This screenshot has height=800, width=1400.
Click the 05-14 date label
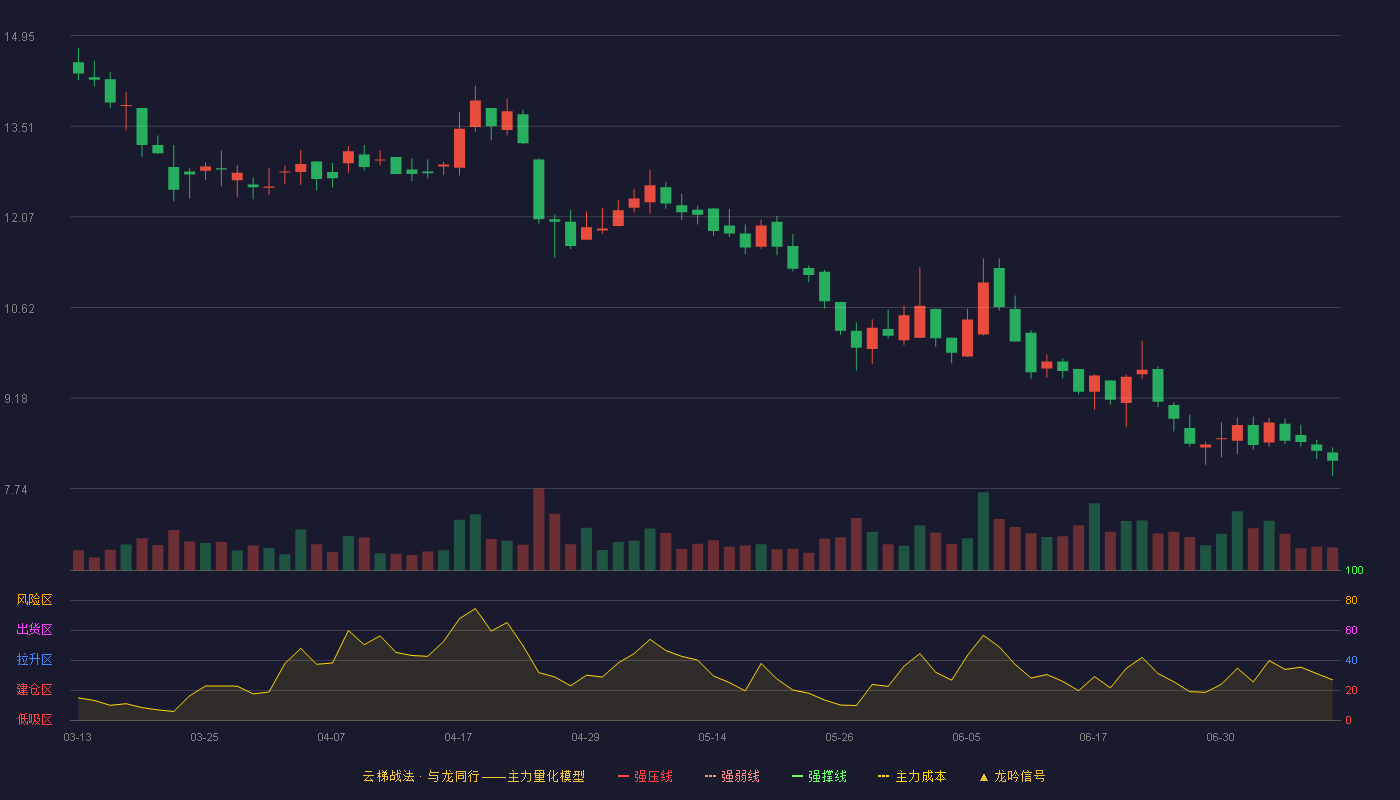(x=712, y=737)
